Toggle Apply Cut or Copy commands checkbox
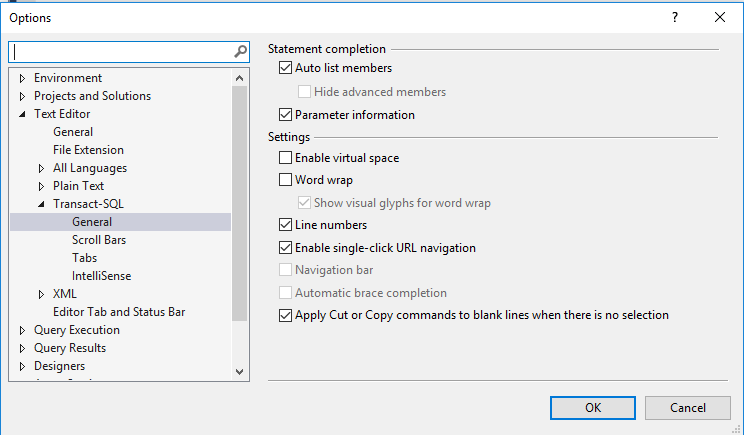This screenshot has width=744, height=435. [285, 315]
